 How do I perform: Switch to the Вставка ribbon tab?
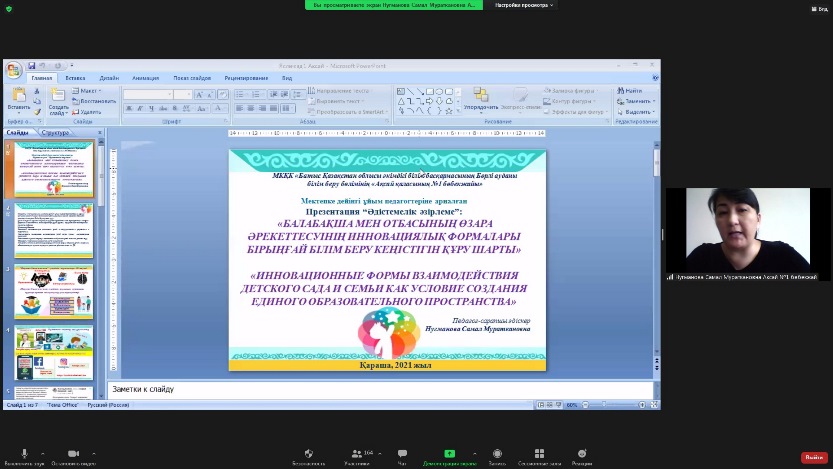(x=75, y=77)
